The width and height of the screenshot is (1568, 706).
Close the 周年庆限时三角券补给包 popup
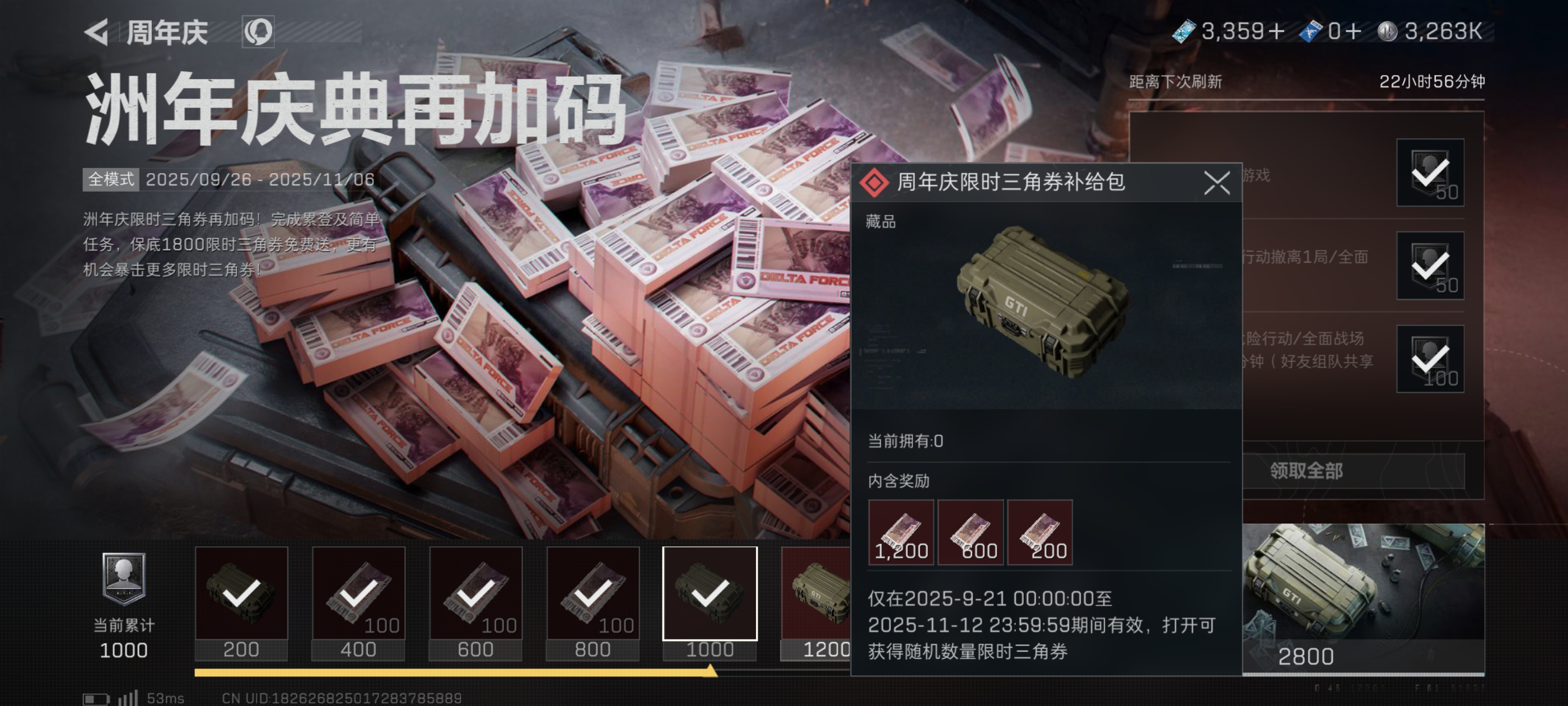pyautogui.click(x=1217, y=183)
